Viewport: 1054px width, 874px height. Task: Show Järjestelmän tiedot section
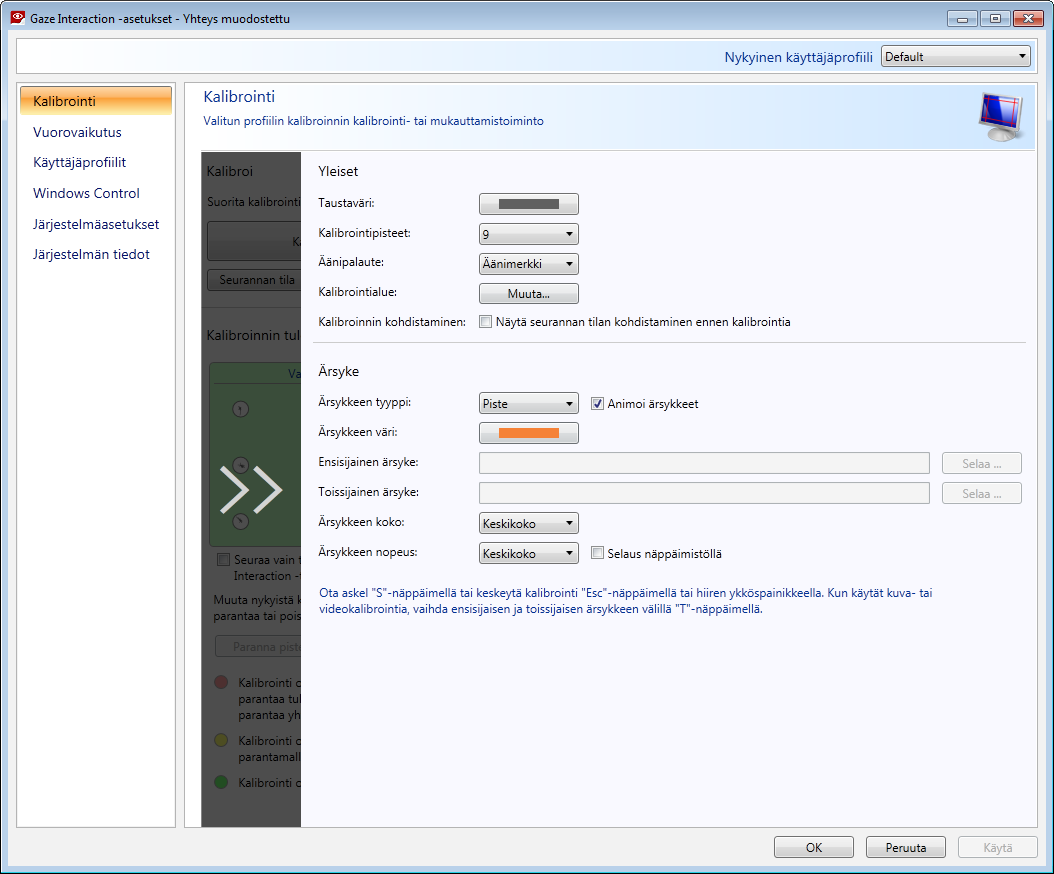91,254
